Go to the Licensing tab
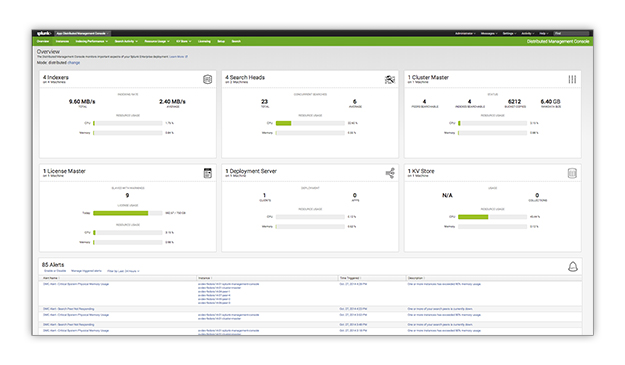The width and height of the screenshot is (625, 365). click(204, 41)
